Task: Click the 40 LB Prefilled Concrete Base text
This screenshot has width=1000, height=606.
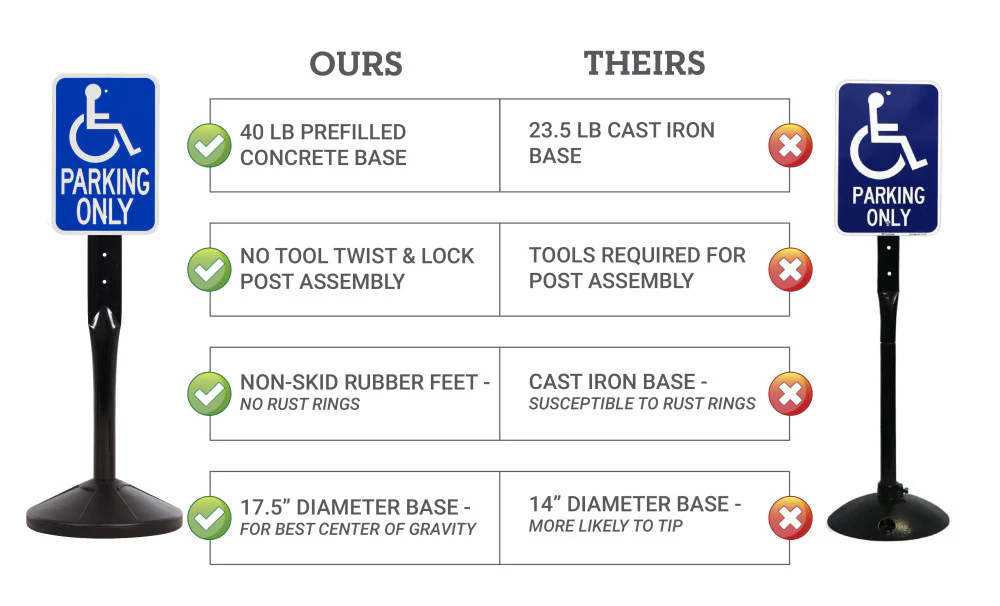Action: coord(323,145)
